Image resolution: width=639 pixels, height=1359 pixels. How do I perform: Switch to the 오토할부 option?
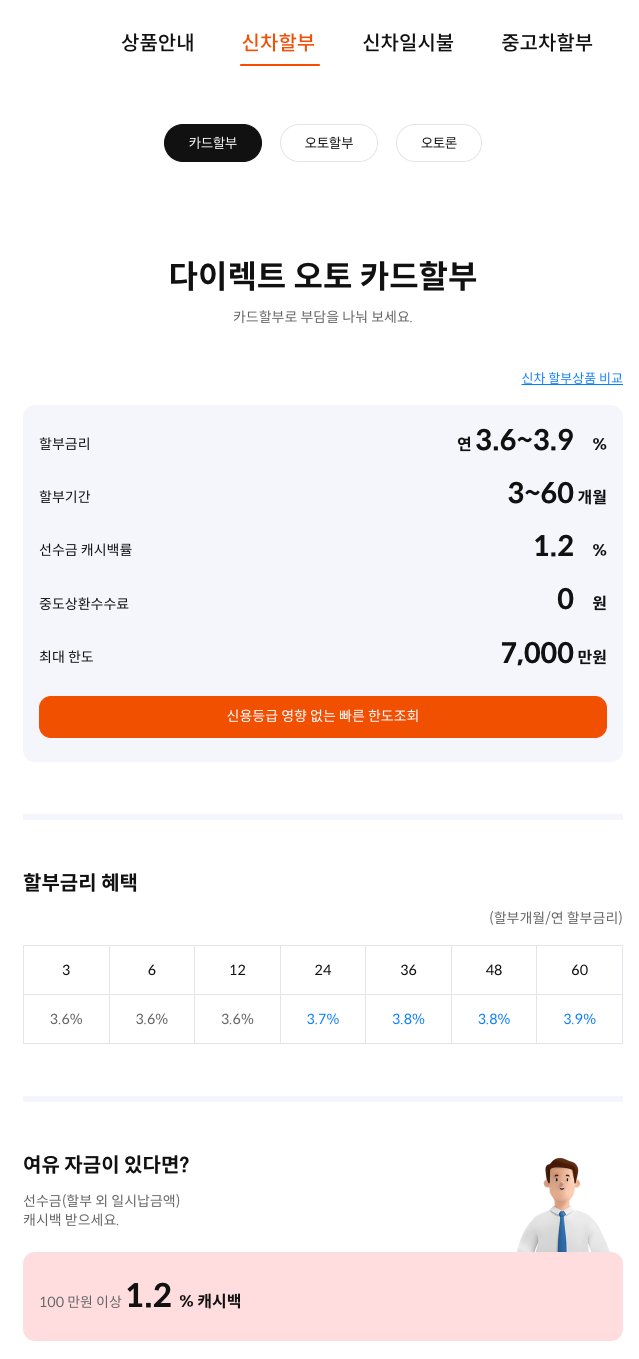[x=329, y=143]
